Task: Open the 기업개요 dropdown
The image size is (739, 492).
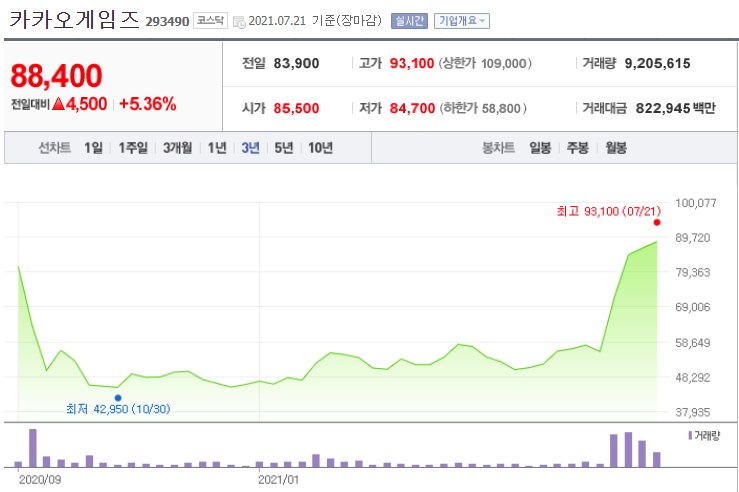Action: click(x=461, y=21)
